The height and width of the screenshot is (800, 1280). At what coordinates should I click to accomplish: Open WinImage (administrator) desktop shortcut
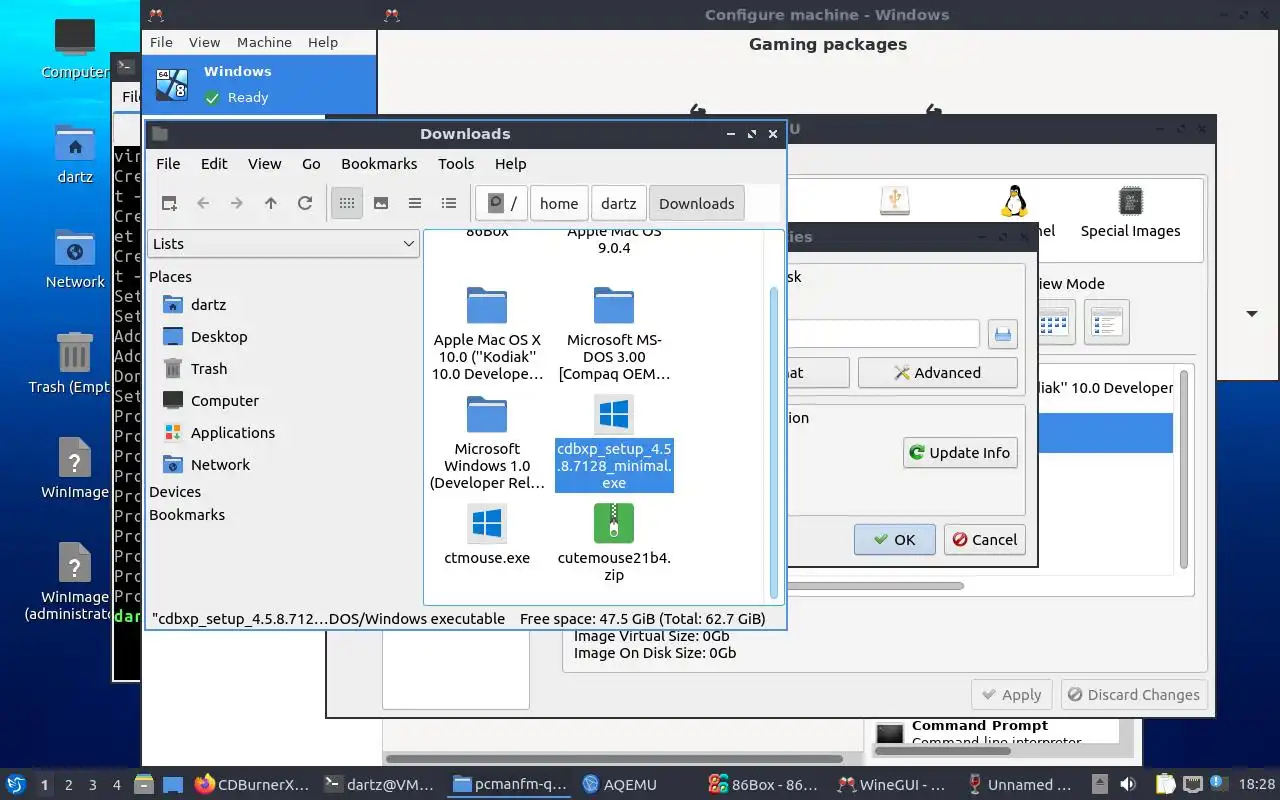(75, 581)
